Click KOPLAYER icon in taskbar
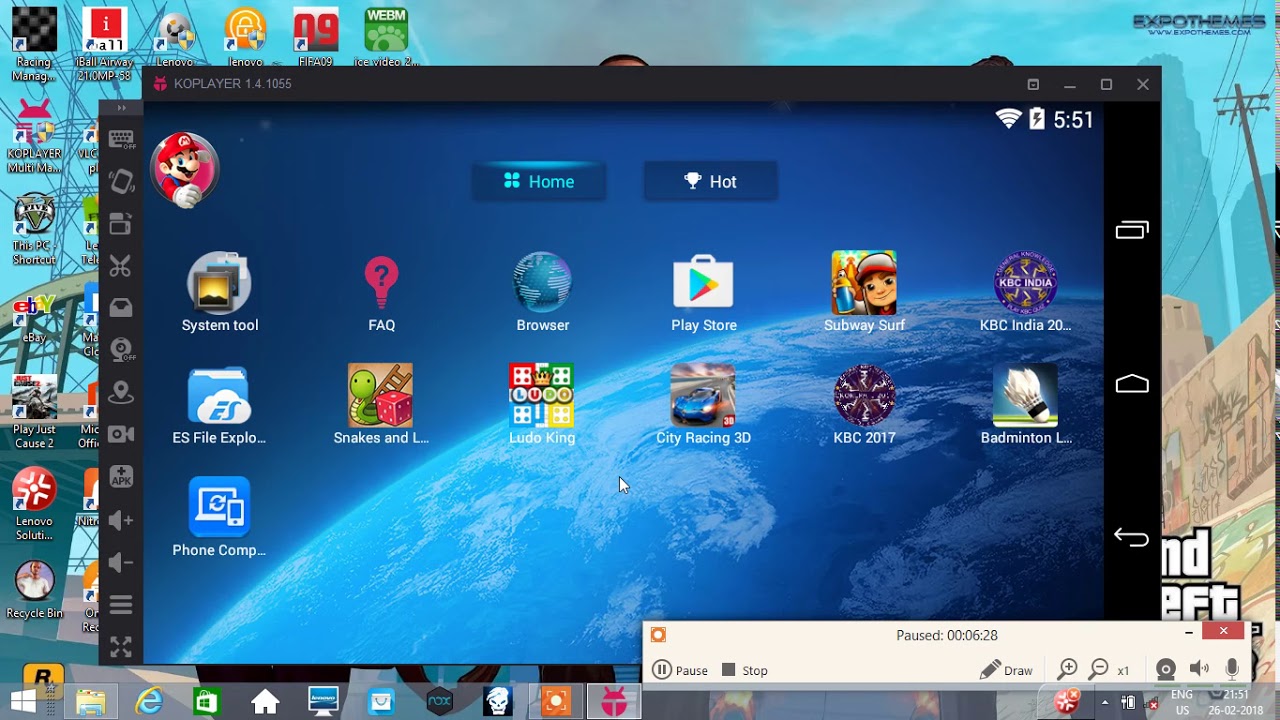 pyautogui.click(x=613, y=702)
